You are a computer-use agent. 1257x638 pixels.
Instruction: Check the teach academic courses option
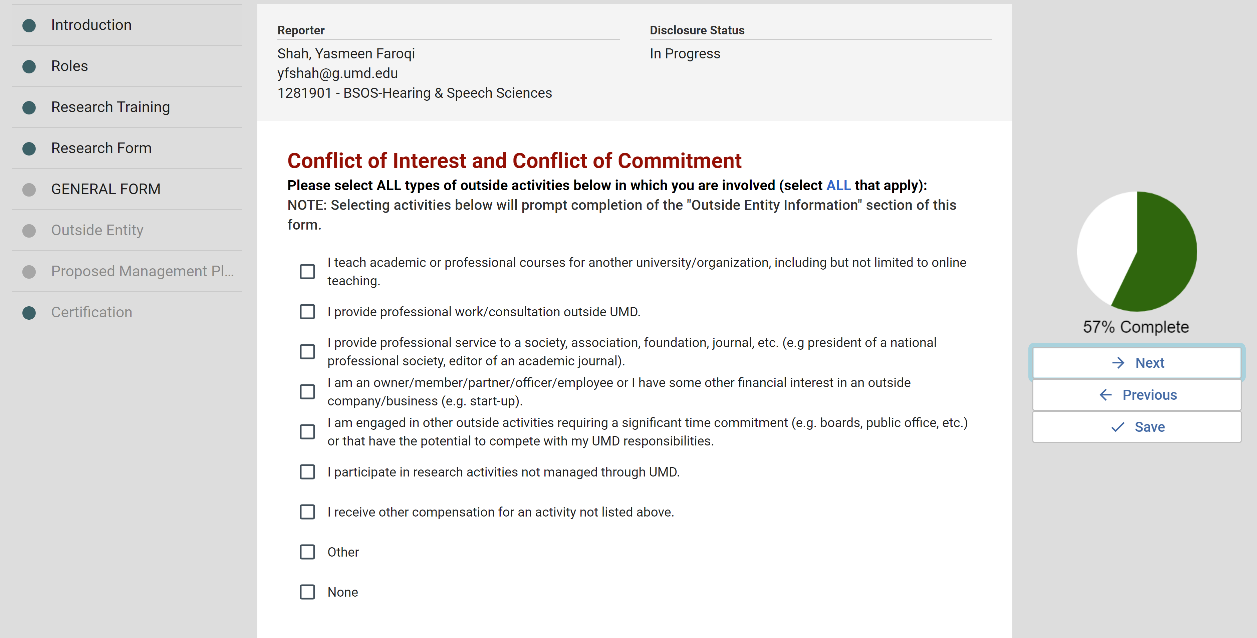pos(307,272)
